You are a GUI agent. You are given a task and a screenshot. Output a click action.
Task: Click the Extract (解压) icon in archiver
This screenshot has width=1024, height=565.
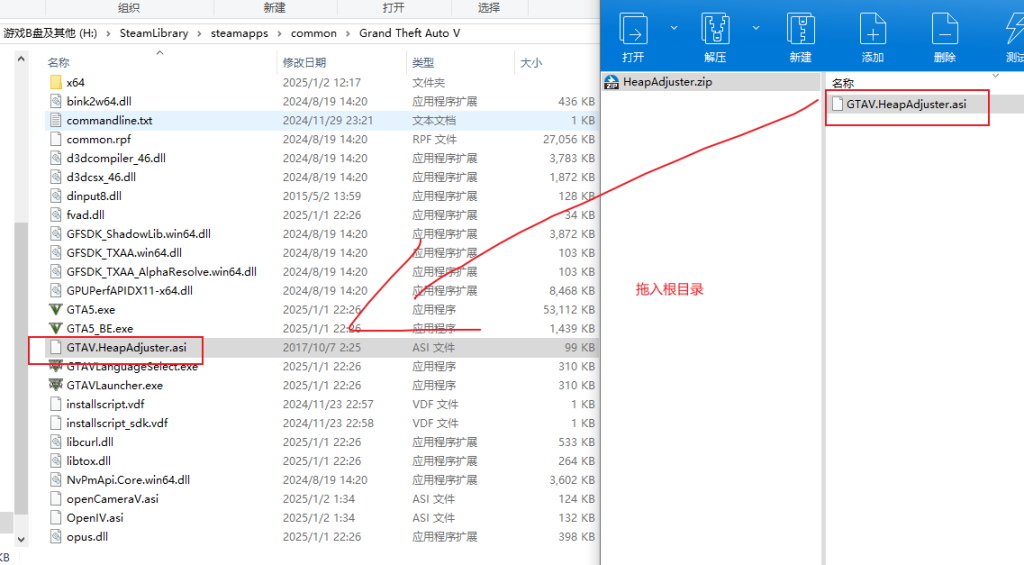point(715,29)
